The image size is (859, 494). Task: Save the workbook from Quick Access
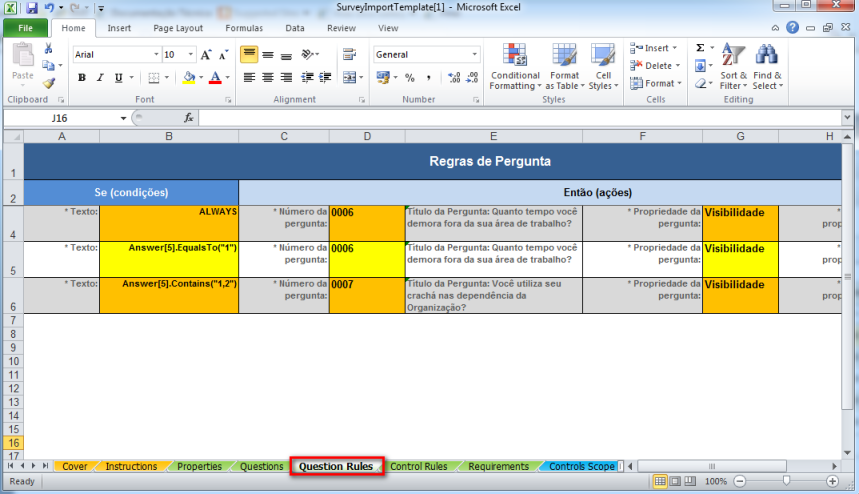[x=32, y=8]
